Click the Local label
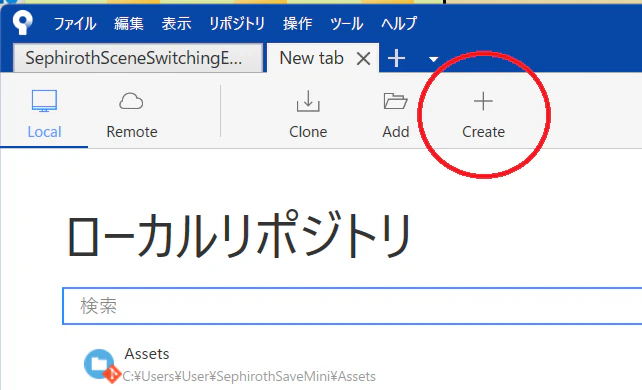 point(44,132)
